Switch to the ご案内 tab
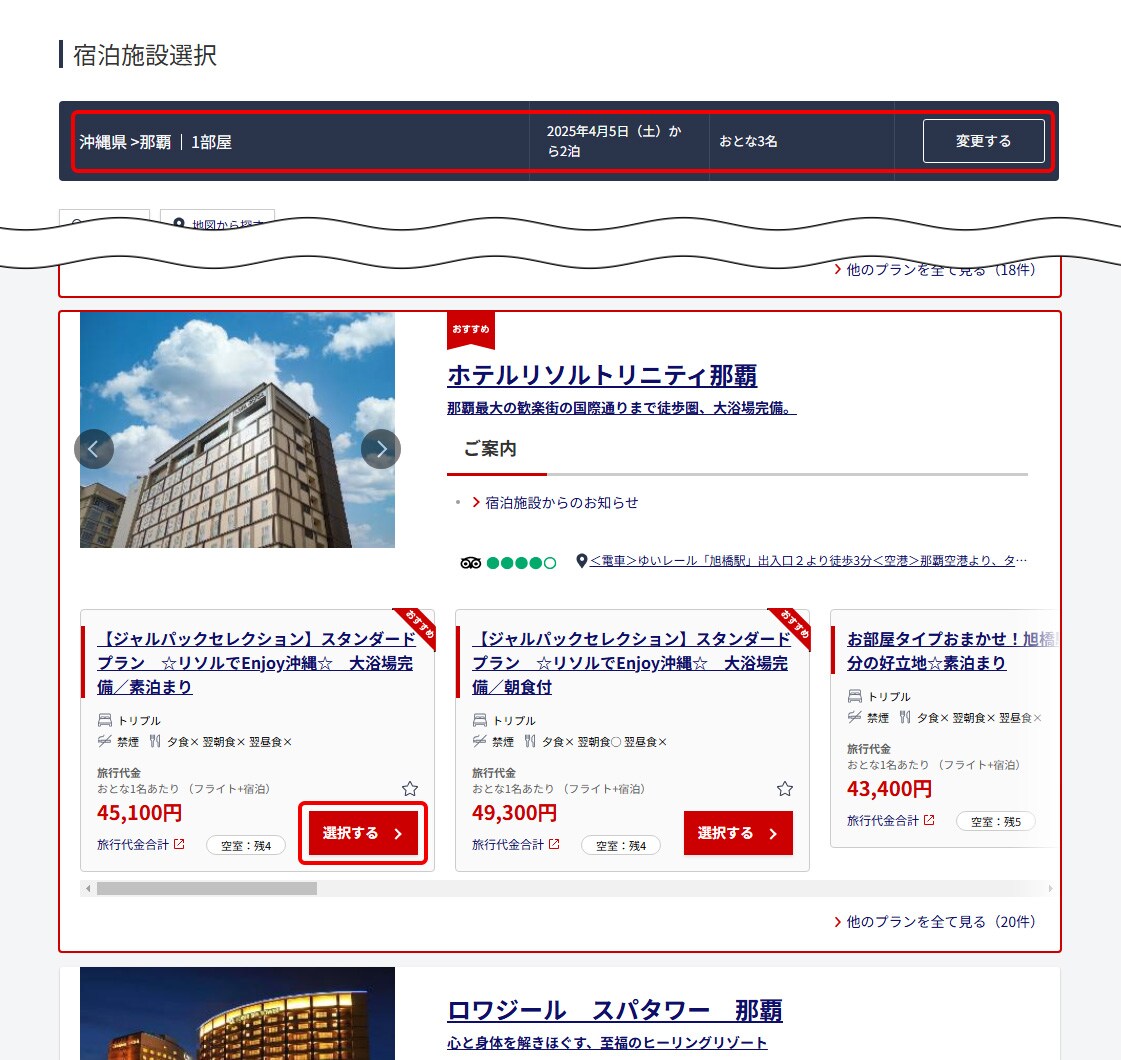This screenshot has height=1060, width=1121. (490, 450)
